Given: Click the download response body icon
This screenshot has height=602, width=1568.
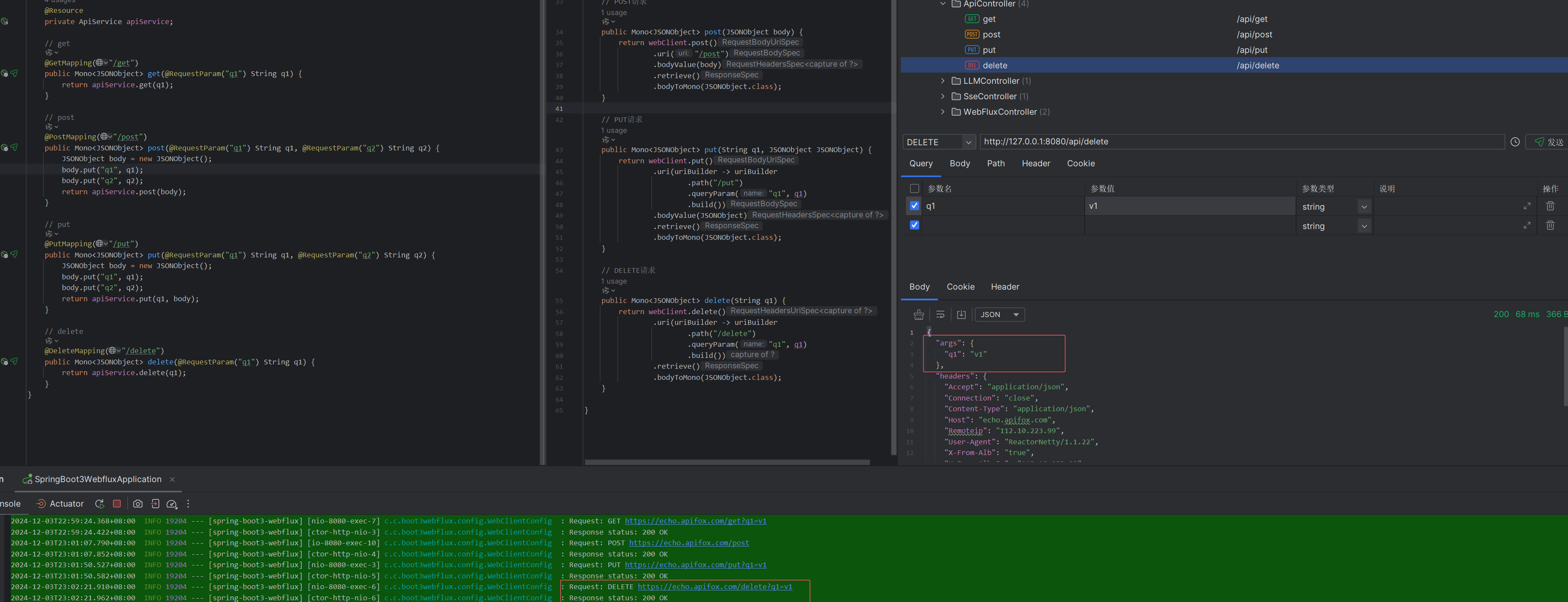Looking at the screenshot, I should point(961,315).
